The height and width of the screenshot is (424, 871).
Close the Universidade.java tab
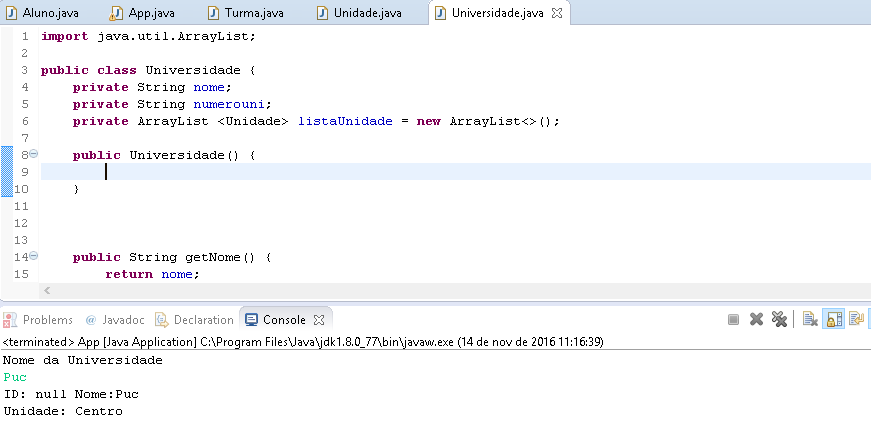click(557, 13)
